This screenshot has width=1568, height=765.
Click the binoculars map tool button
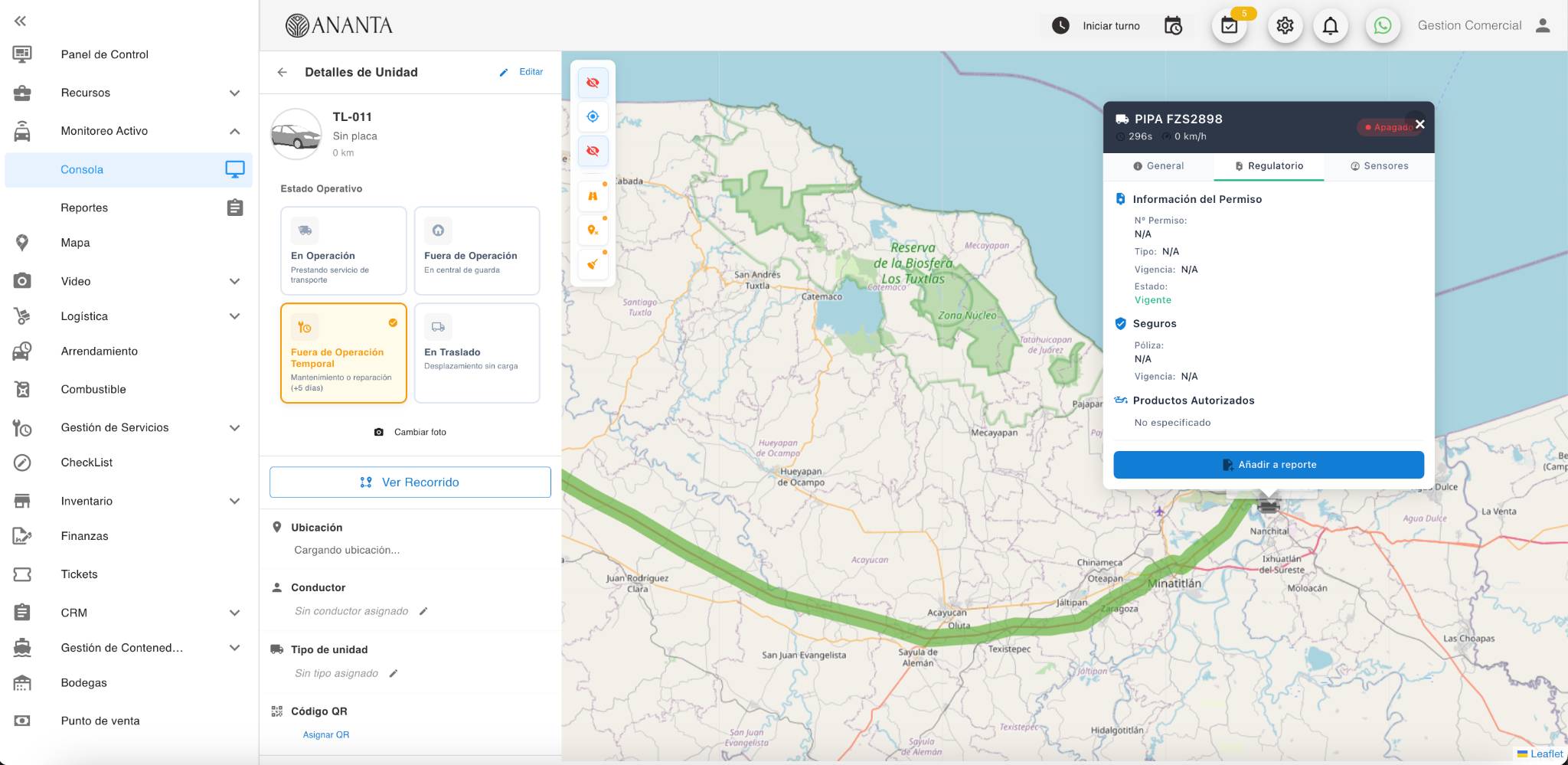[593, 196]
